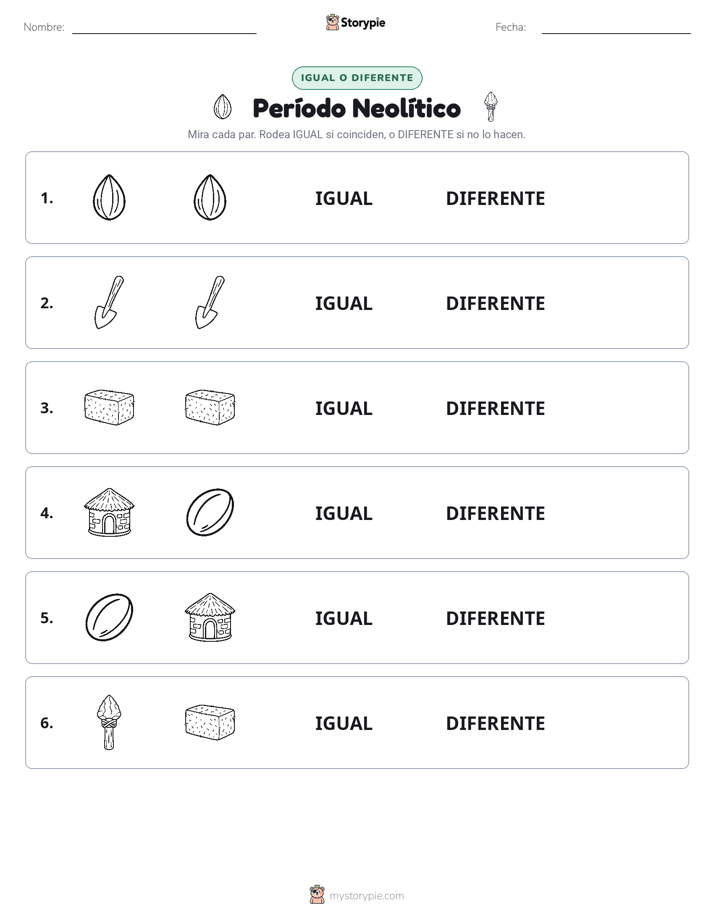
Task: Select DIFERENTE for question 5
Action: pyautogui.click(x=495, y=618)
